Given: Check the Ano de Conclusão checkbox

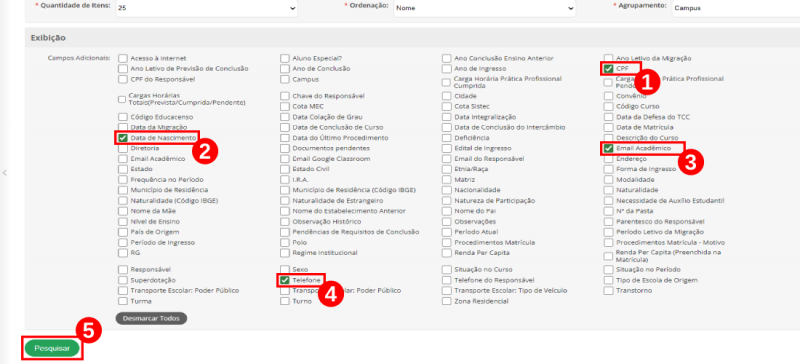Looking at the screenshot, I should [x=285, y=68].
